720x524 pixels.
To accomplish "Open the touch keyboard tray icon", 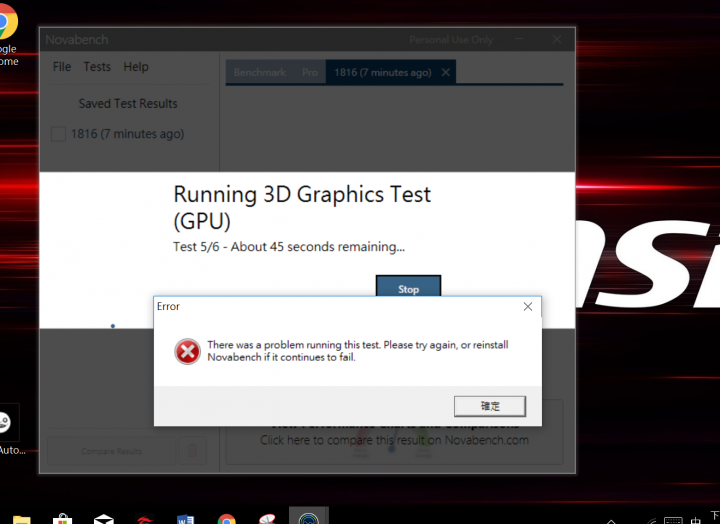I will (673, 520).
